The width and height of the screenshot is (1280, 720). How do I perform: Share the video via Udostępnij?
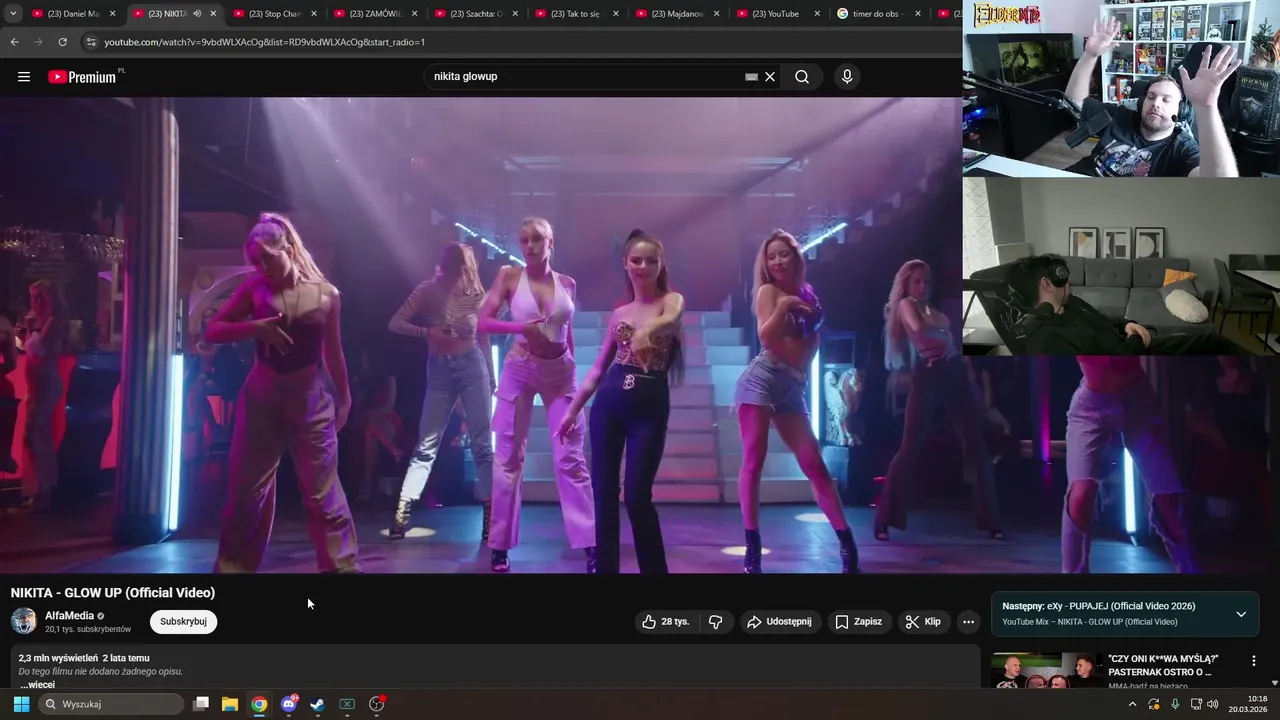tap(780, 622)
